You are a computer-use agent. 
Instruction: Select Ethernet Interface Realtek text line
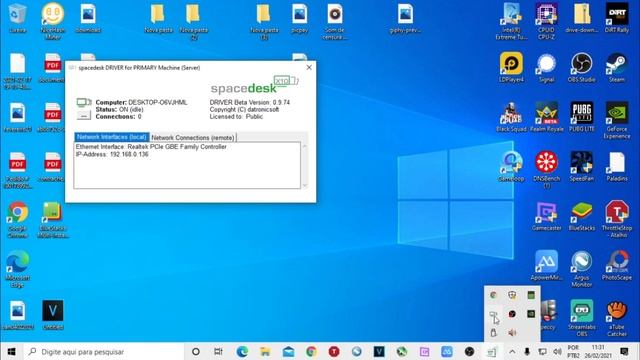click(151, 147)
